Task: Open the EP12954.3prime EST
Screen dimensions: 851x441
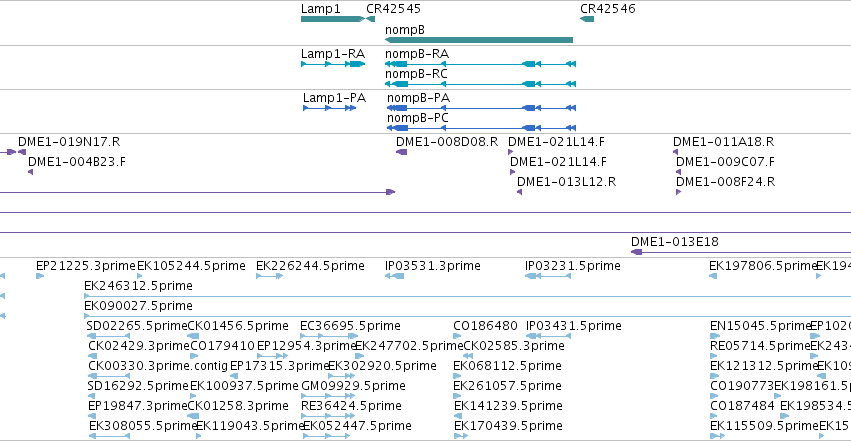Action: coord(272,356)
